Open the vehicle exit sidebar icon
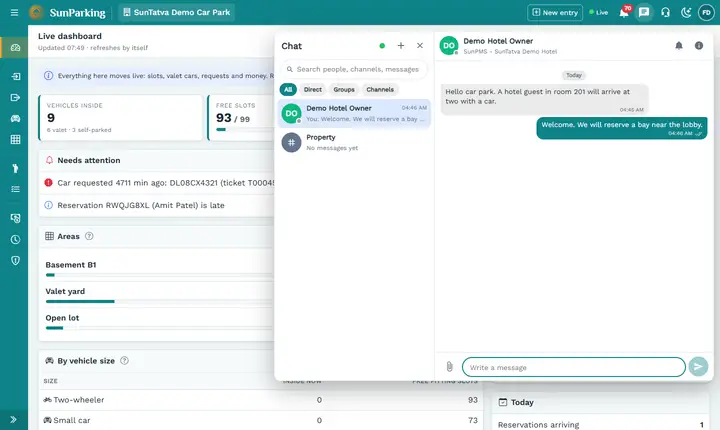This screenshot has width=720, height=430. tap(15, 97)
